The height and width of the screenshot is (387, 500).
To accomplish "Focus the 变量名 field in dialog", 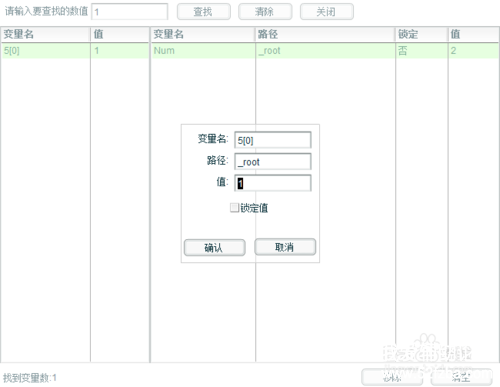I will click(x=273, y=140).
